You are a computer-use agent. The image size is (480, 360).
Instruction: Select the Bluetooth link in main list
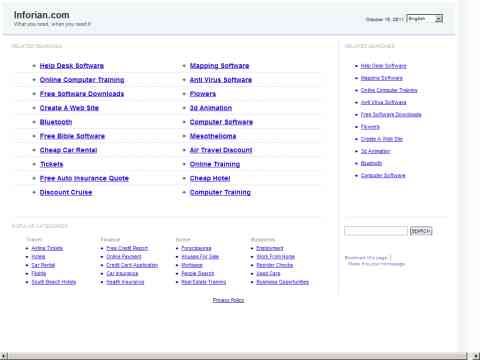pyautogui.click(x=56, y=122)
